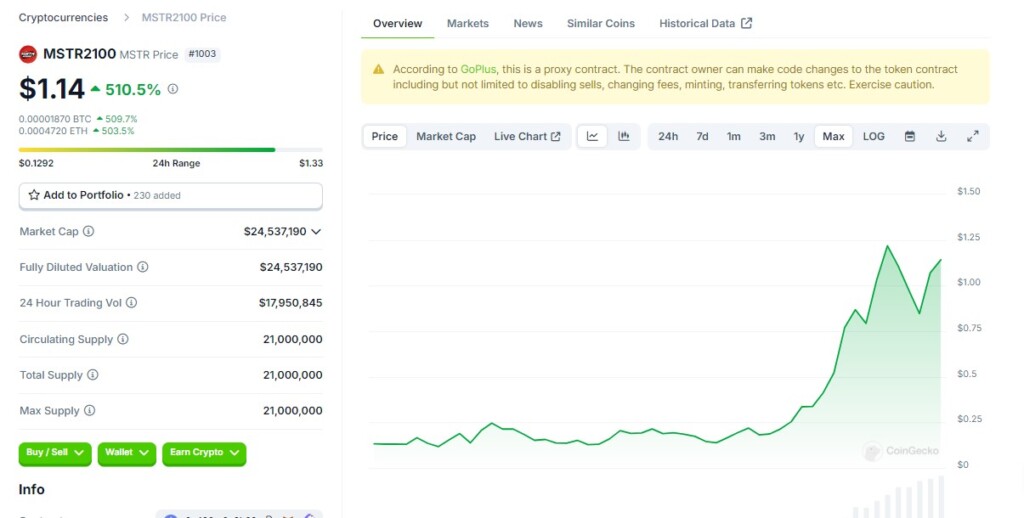The height and width of the screenshot is (518, 1024).
Task: Click the download chart data icon
Action: pyautogui.click(x=941, y=137)
